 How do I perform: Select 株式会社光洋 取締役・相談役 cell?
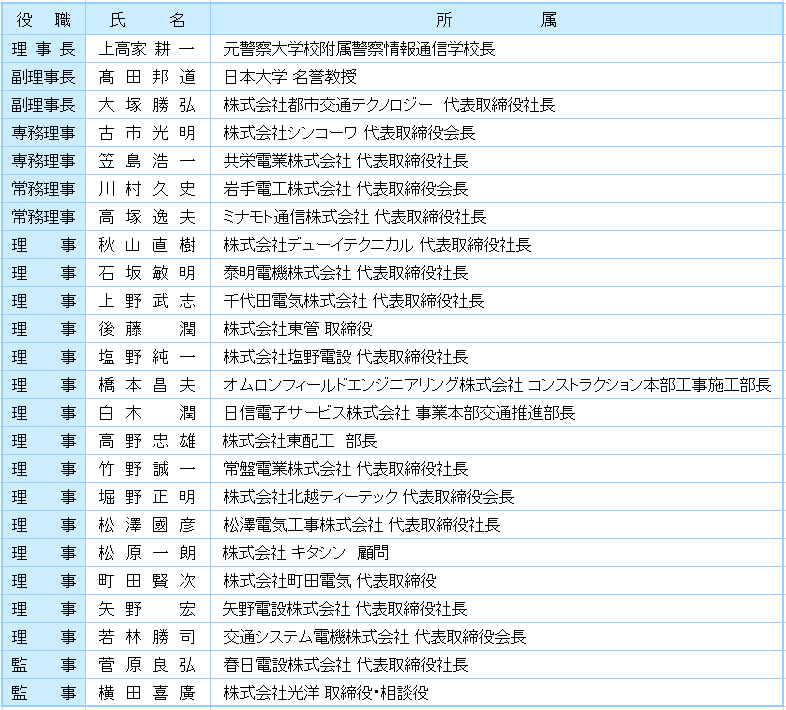497,694
